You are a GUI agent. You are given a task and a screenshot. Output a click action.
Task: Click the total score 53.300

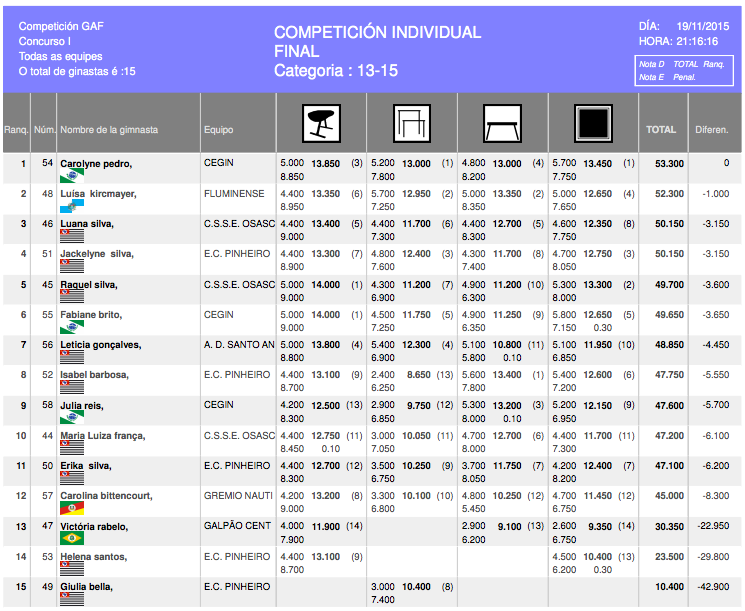[669, 164]
